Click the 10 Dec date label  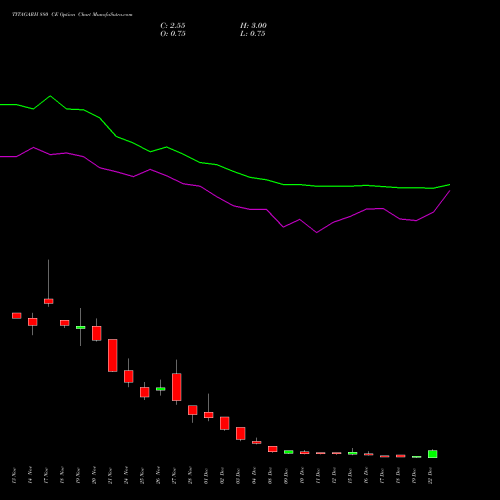coord(302,476)
